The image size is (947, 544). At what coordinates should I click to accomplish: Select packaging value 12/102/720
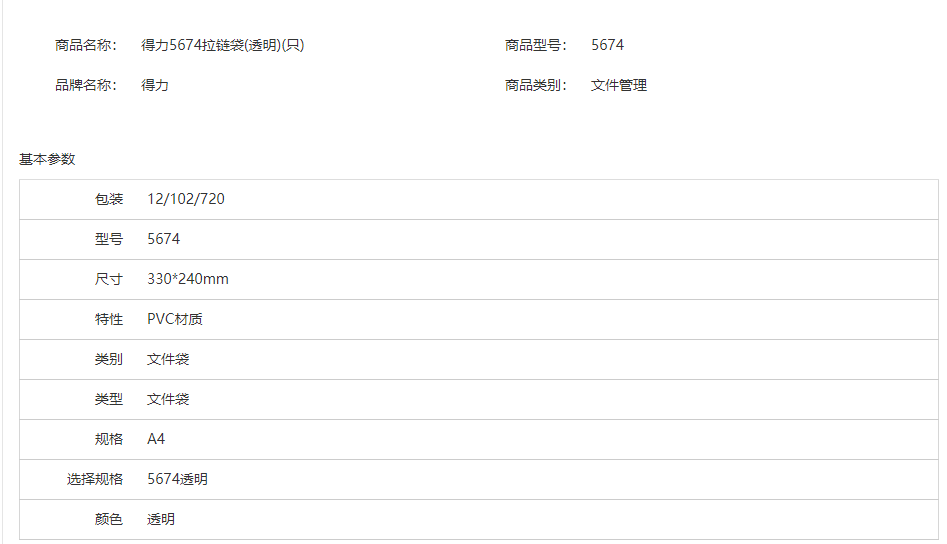(186, 199)
